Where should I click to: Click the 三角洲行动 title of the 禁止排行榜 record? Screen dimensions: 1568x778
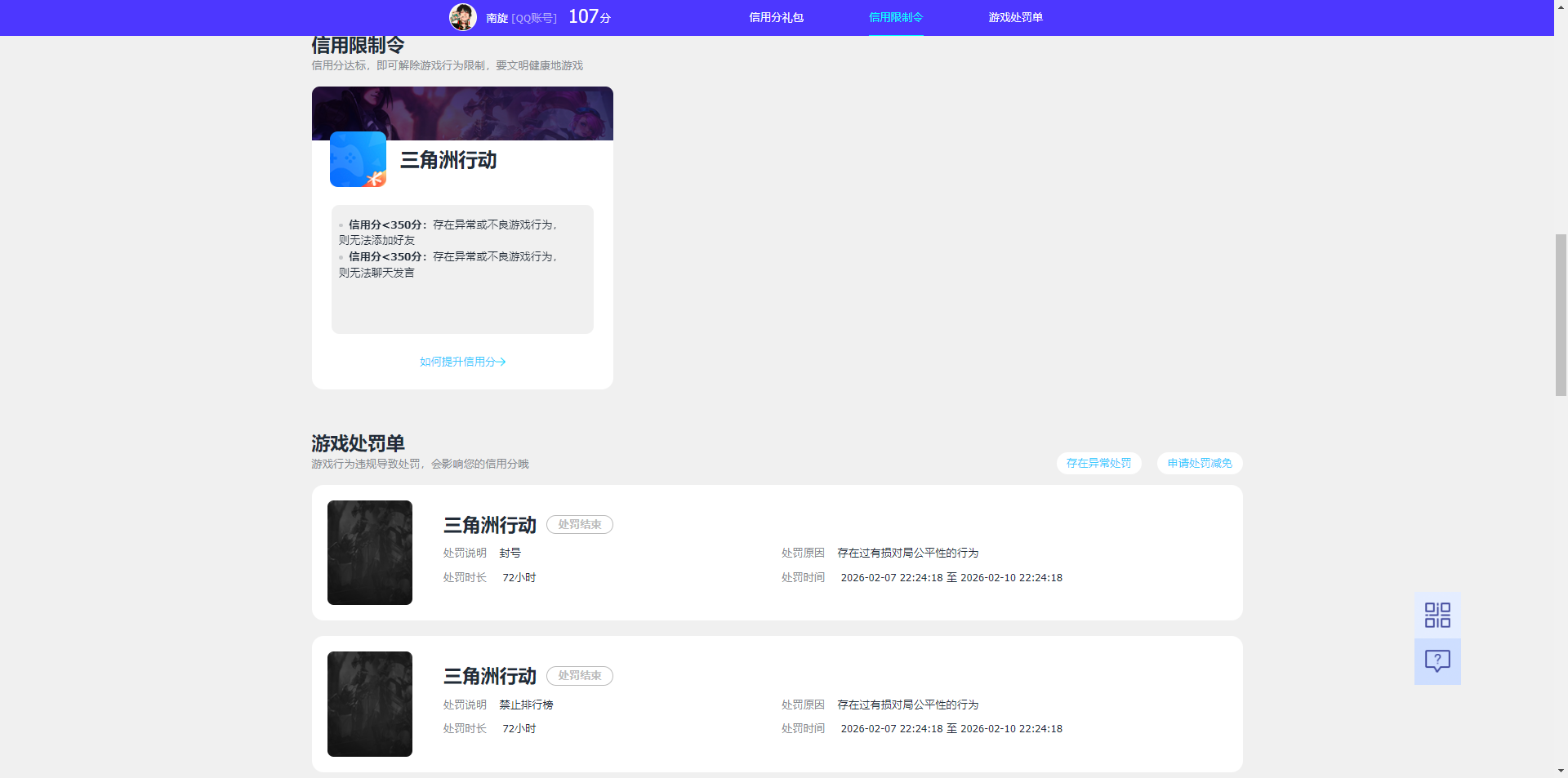[x=490, y=676]
